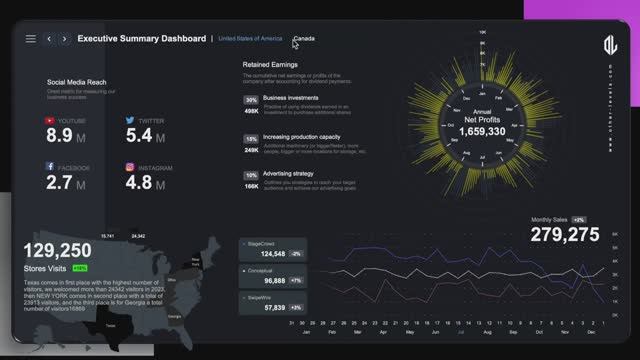Click the Jan month axis label
Screen dimensions: 640x360
coord(306,332)
